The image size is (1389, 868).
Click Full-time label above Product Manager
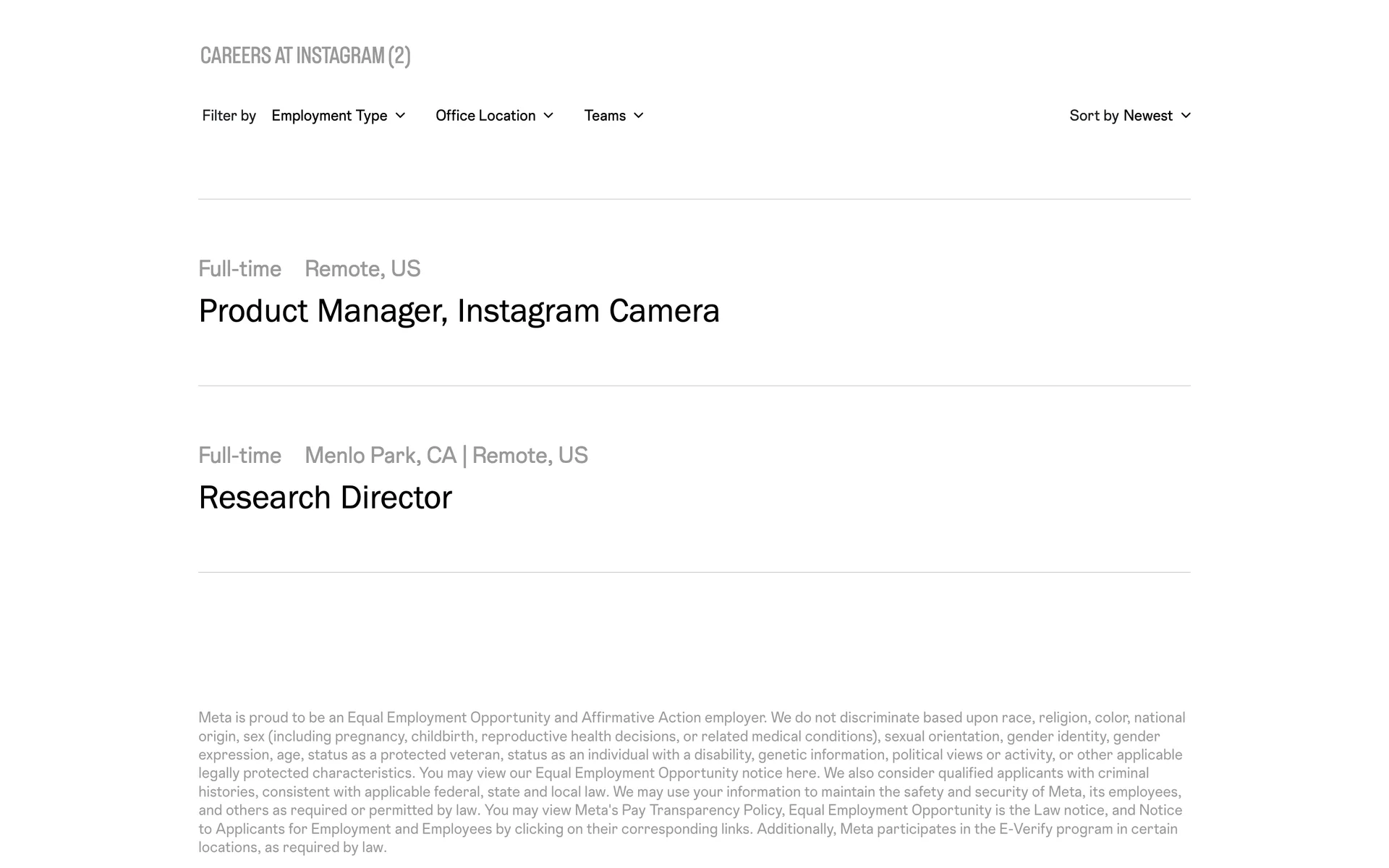(239, 269)
